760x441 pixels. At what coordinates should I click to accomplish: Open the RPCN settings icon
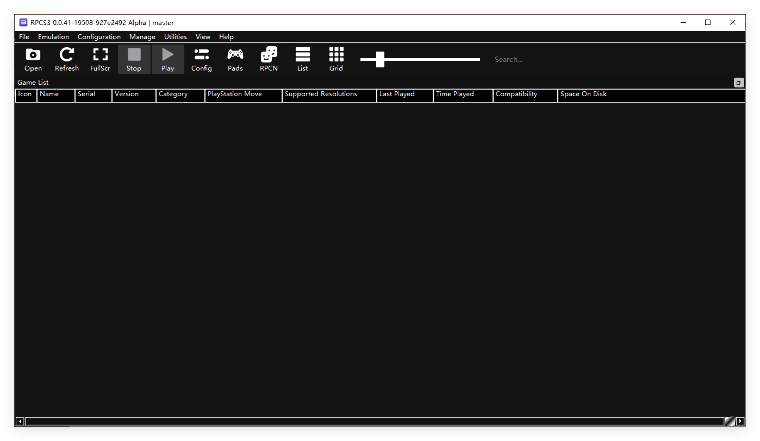(x=269, y=60)
